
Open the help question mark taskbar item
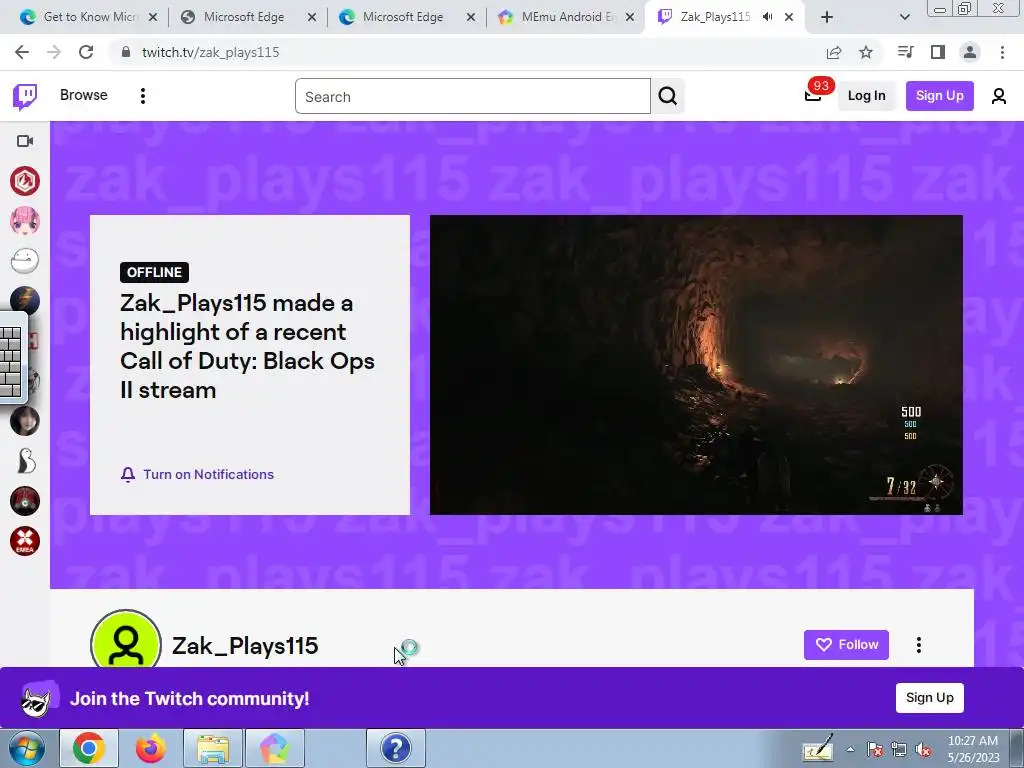coord(396,748)
